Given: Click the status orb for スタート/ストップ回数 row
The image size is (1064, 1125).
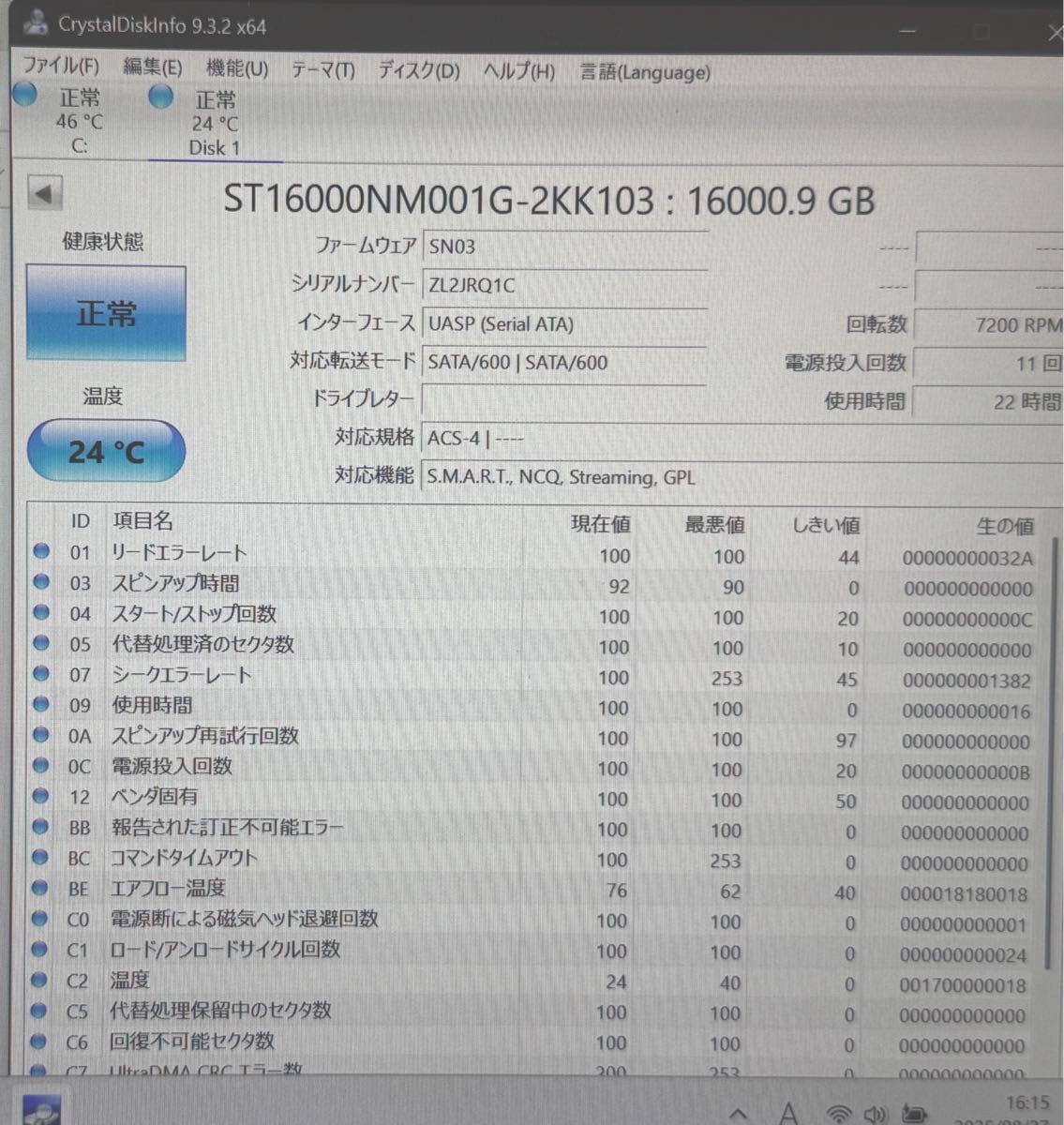Looking at the screenshot, I should [x=41, y=612].
